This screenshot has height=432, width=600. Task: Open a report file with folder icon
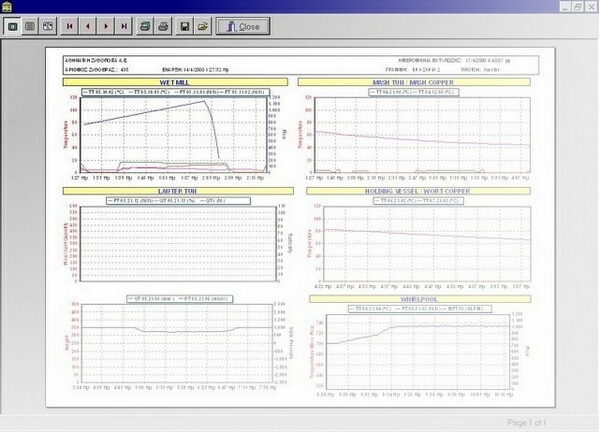pyautogui.click(x=203, y=24)
